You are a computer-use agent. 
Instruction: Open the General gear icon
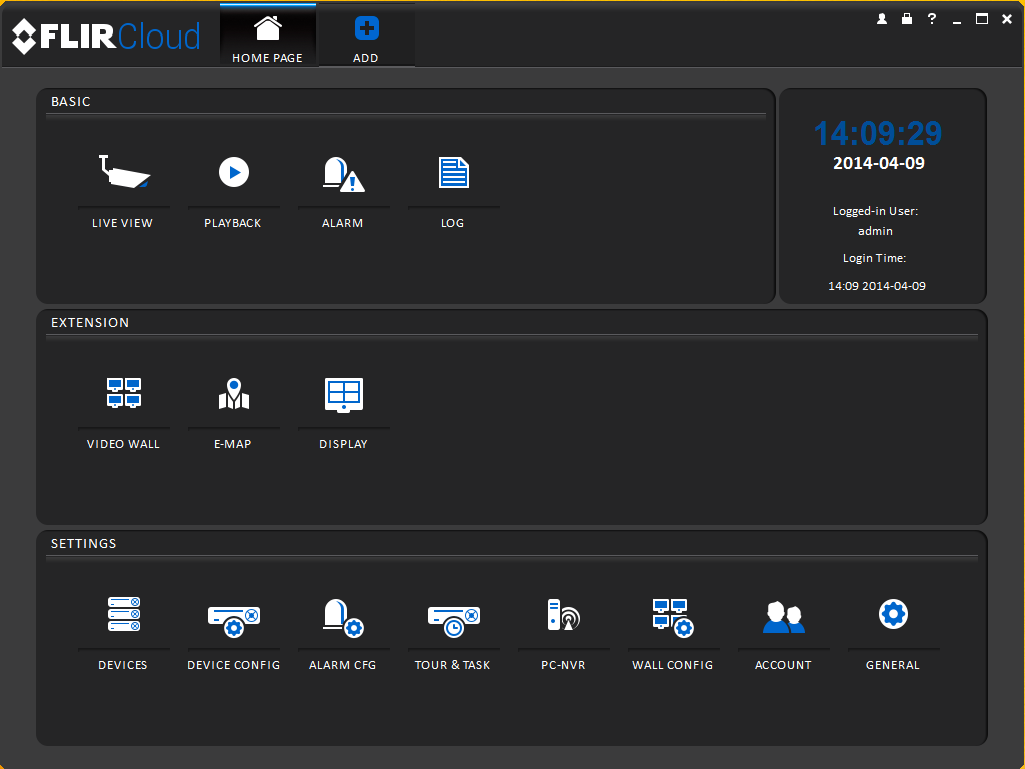coord(894,614)
